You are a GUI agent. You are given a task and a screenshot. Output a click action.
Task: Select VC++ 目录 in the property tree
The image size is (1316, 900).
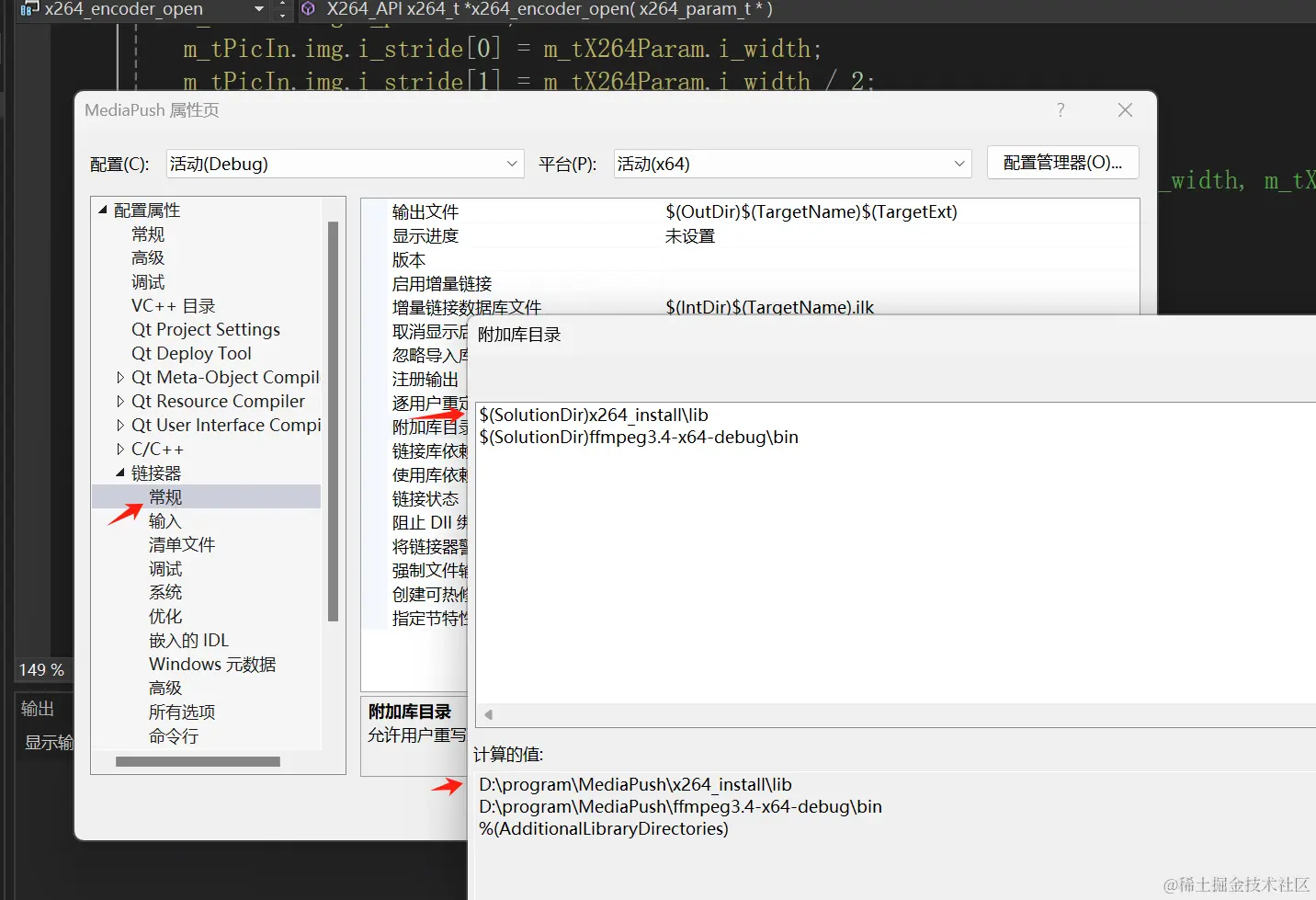(x=173, y=305)
